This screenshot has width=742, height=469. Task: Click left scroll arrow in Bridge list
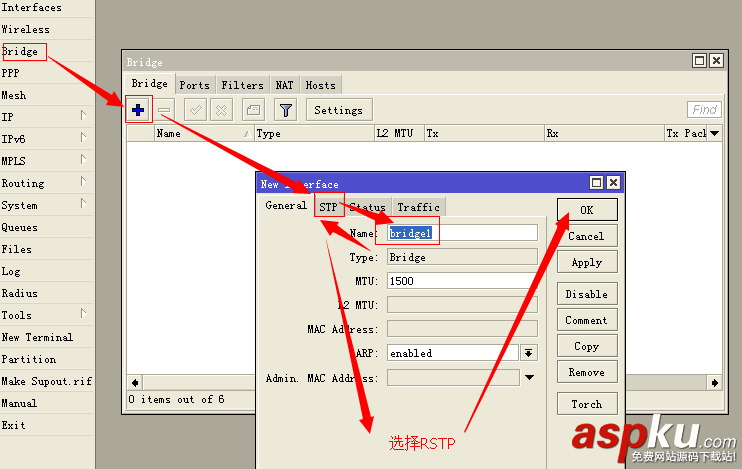(x=135, y=382)
